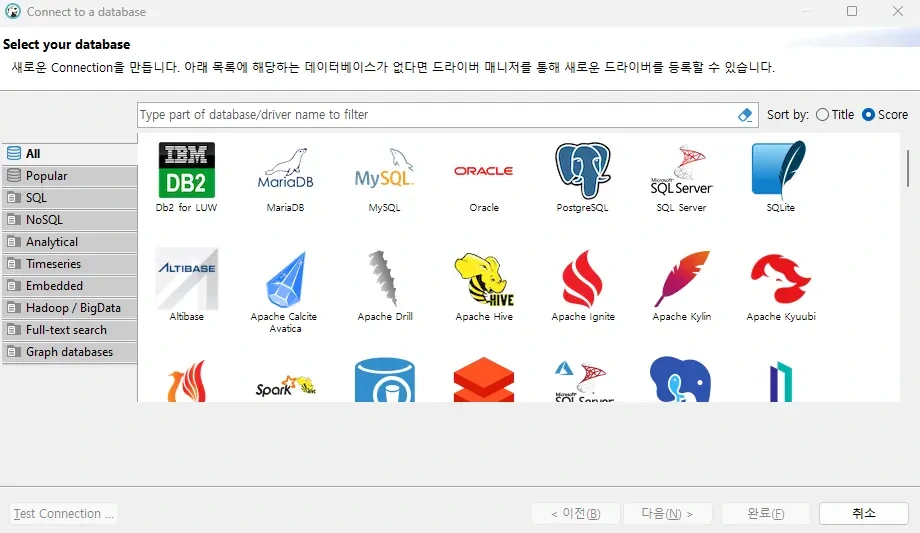Click the 완료(F) finish button

coord(766,514)
